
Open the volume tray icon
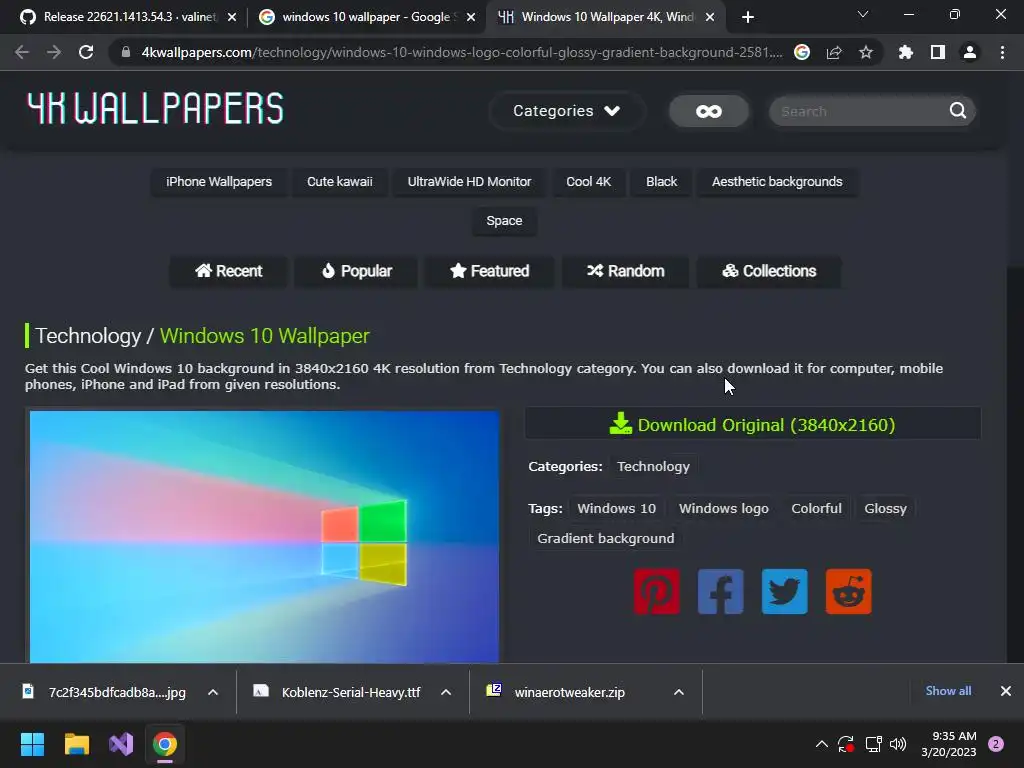pos(899,744)
